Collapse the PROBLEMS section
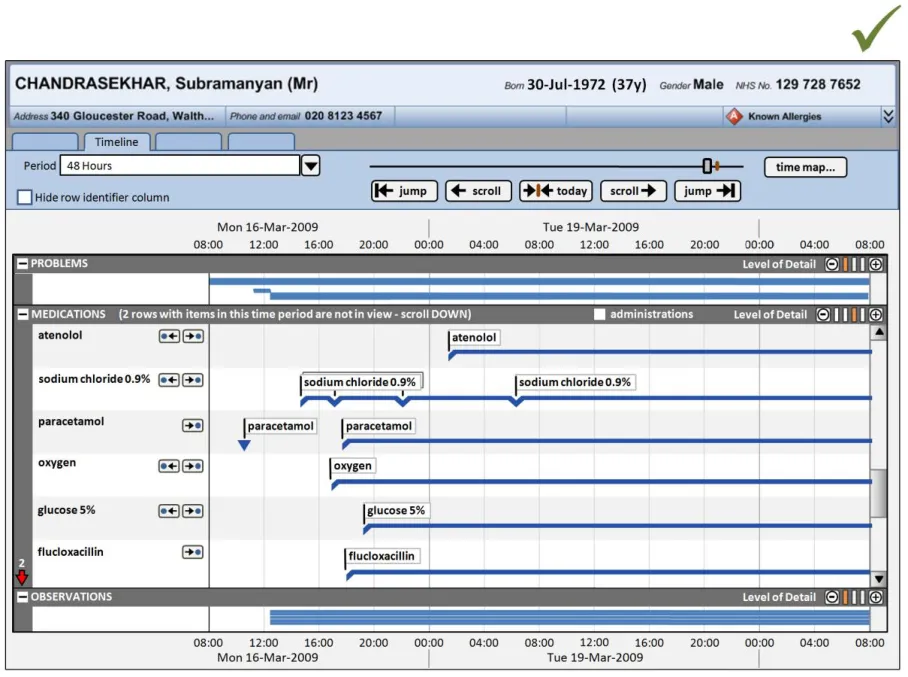Viewport: 908px width, 677px height. 22,264
